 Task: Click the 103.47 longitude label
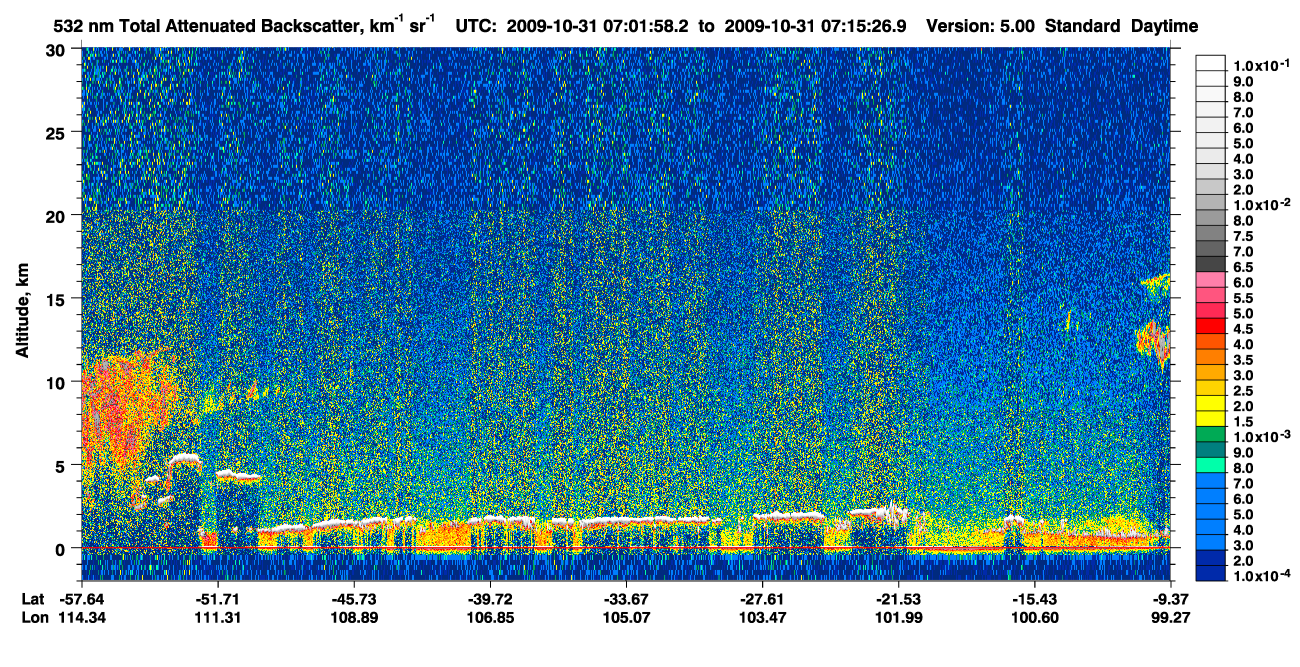[763, 617]
